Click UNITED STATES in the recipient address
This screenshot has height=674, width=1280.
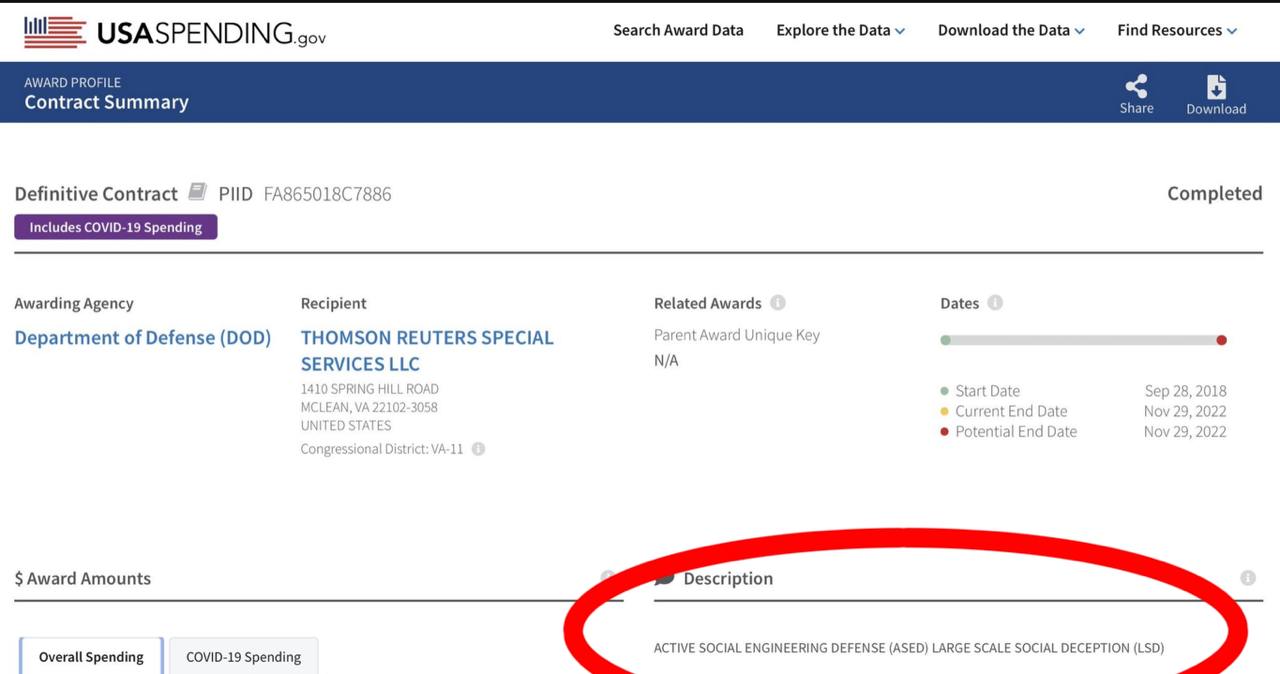tap(346, 425)
